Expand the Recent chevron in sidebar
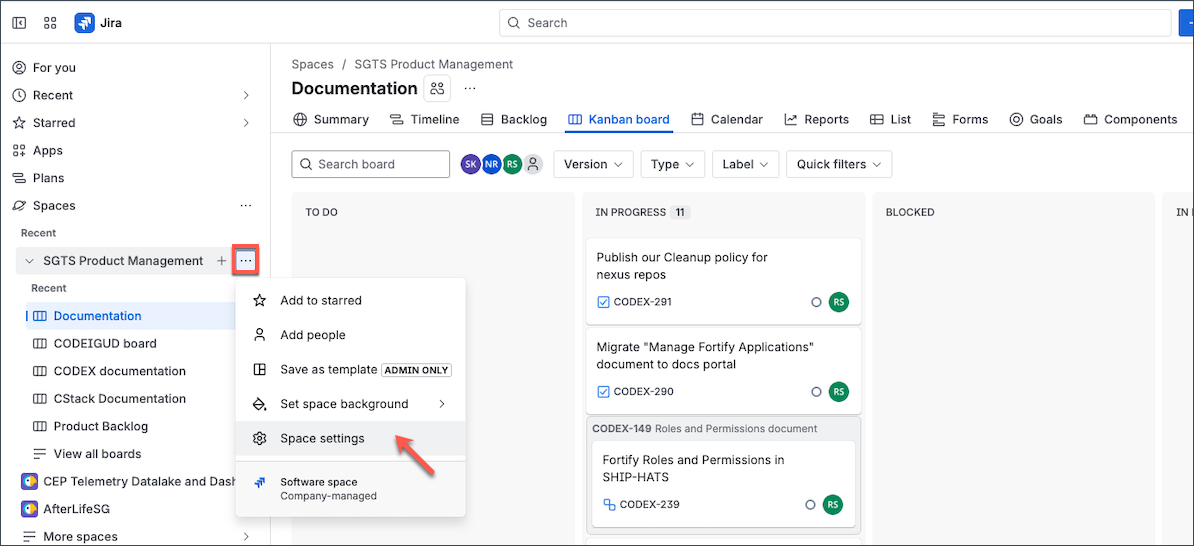 click(246, 95)
